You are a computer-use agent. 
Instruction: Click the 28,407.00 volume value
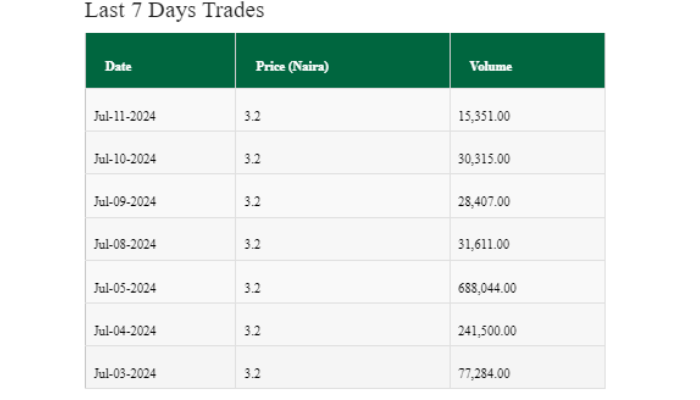pos(484,202)
